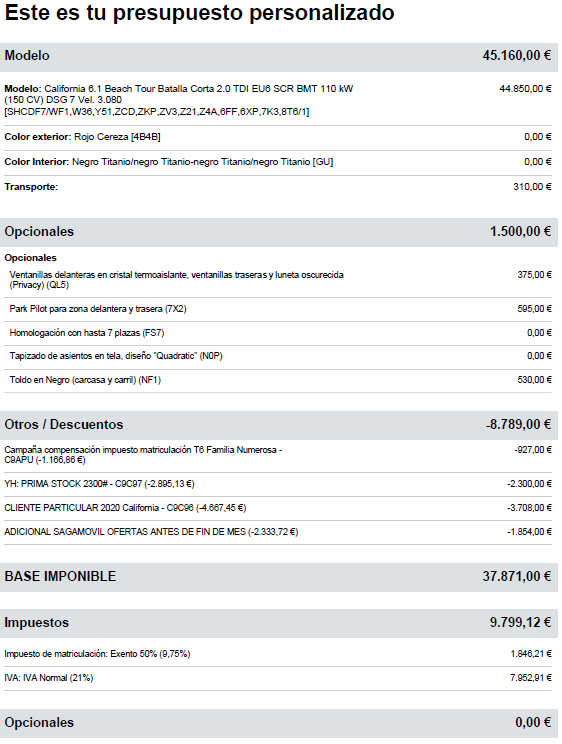The image size is (562, 744).
Task: Click the Opcionales 1.500,00 € section header
Action: 279,232
